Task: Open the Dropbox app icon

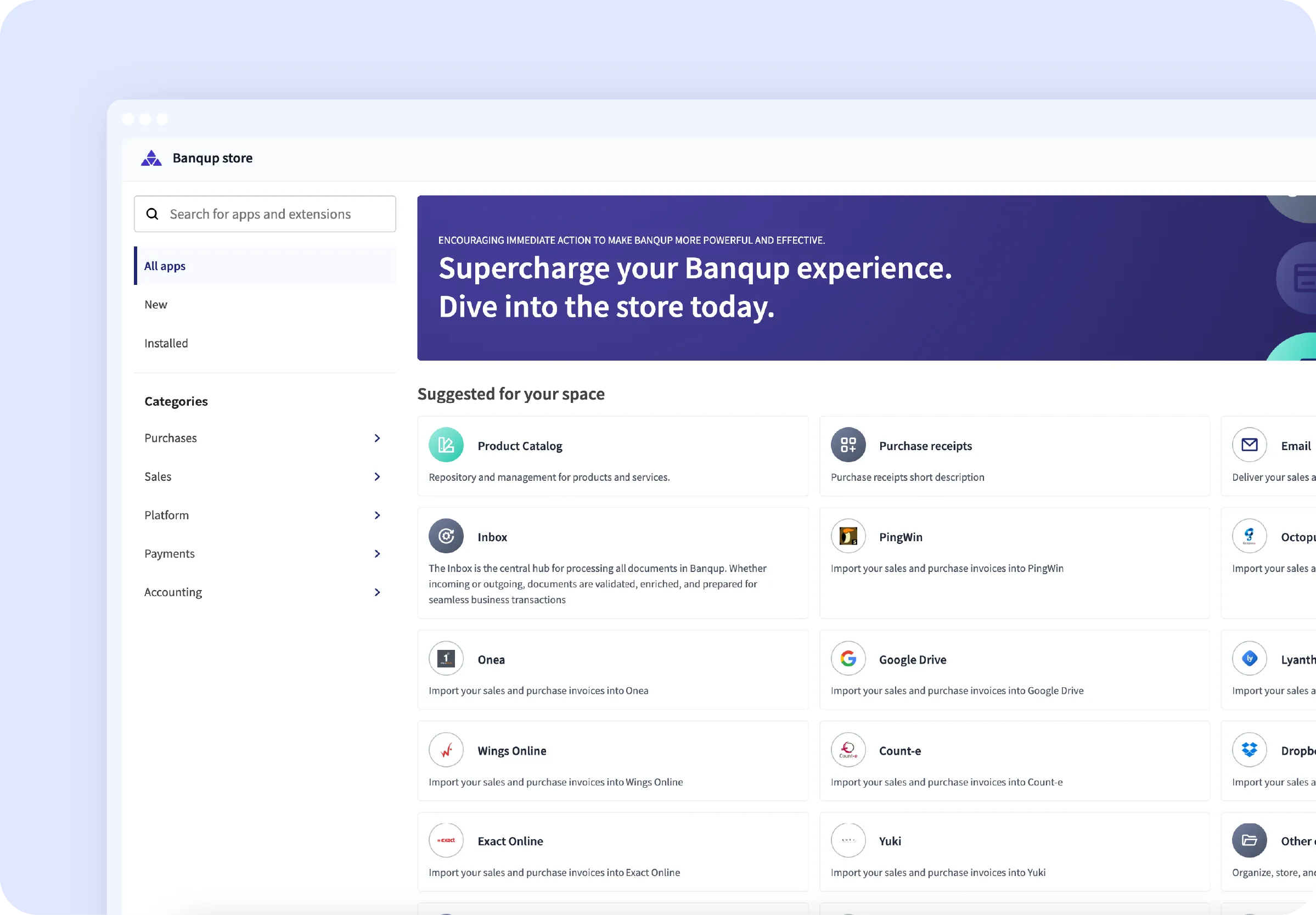Action: [1250, 750]
